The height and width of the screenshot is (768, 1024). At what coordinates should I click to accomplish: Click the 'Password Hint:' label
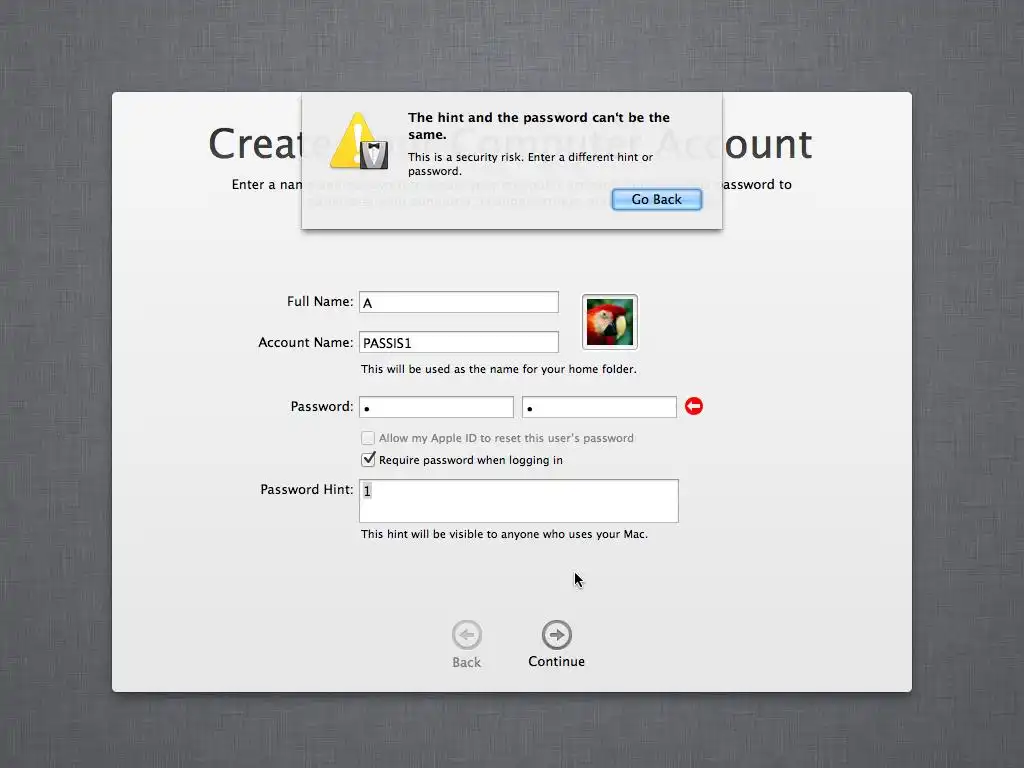[306, 489]
